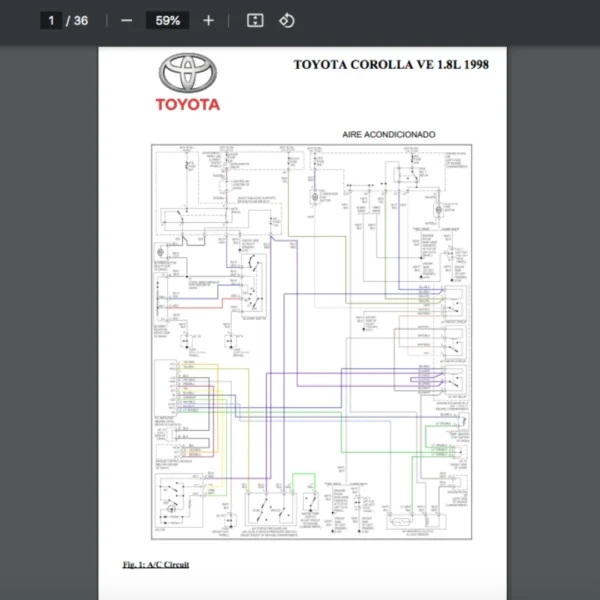Viewport: 600px width, 600px height.
Task: Click the 'TOYOTA COROLLA VE 1.8L 1998' title
Action: (390, 65)
